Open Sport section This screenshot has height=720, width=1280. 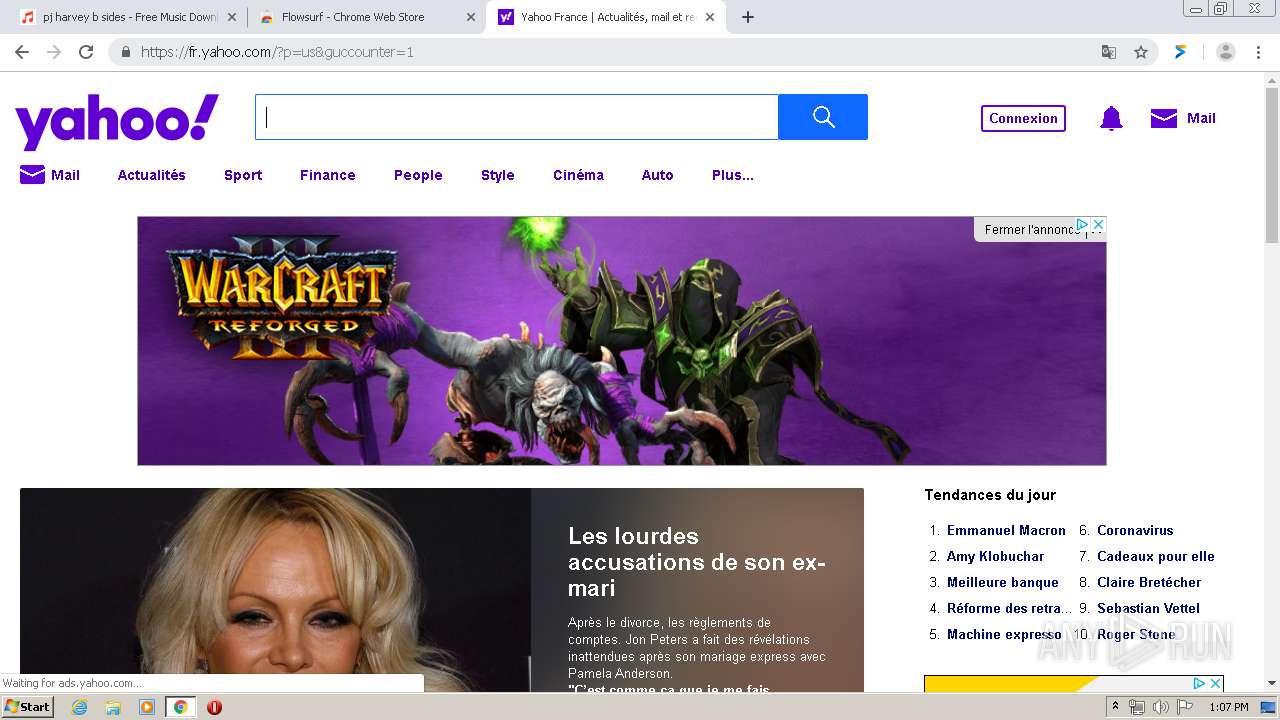point(243,175)
